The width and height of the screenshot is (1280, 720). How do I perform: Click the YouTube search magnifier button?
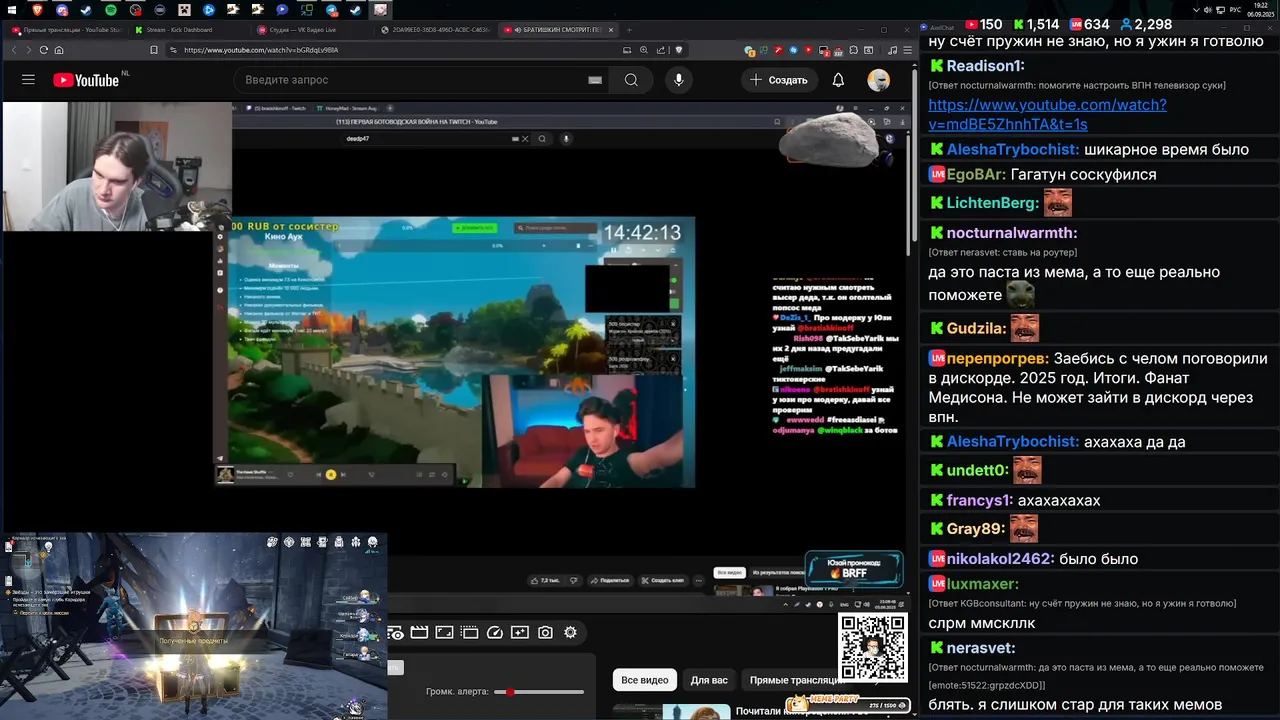(631, 80)
